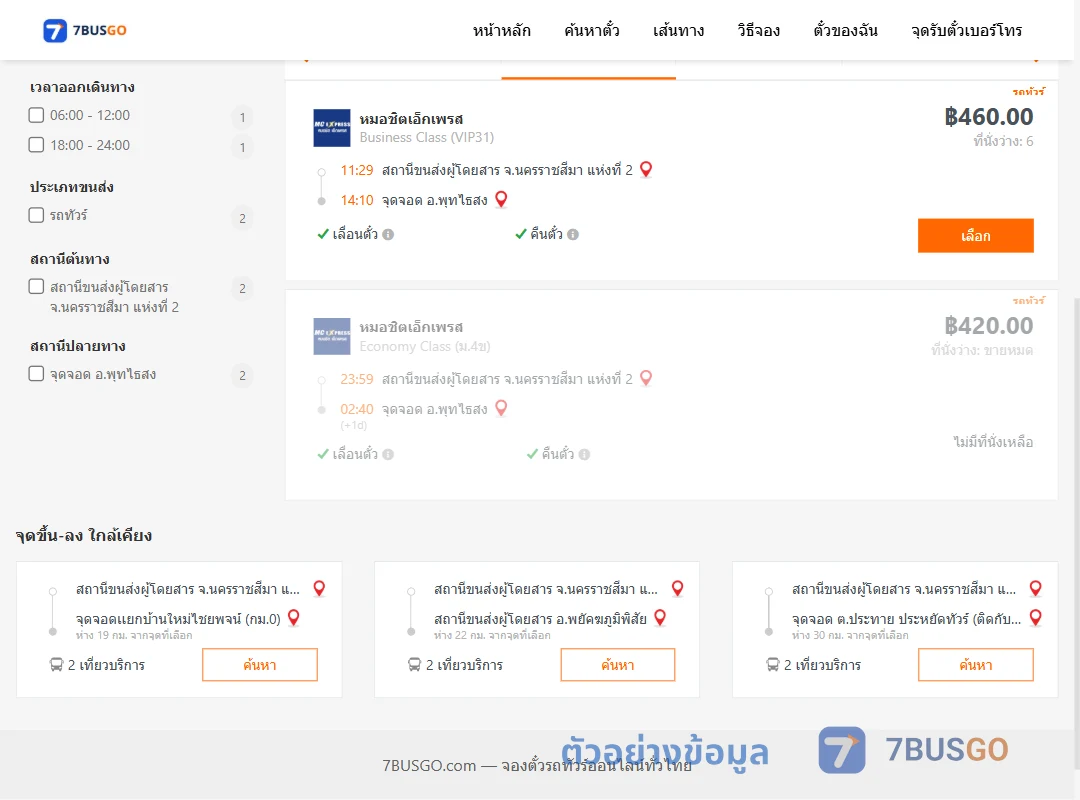Screen dimensions: 1080x800
Task: Show info for คืนตั๋ว on Business Class trip
Action: [573, 234]
